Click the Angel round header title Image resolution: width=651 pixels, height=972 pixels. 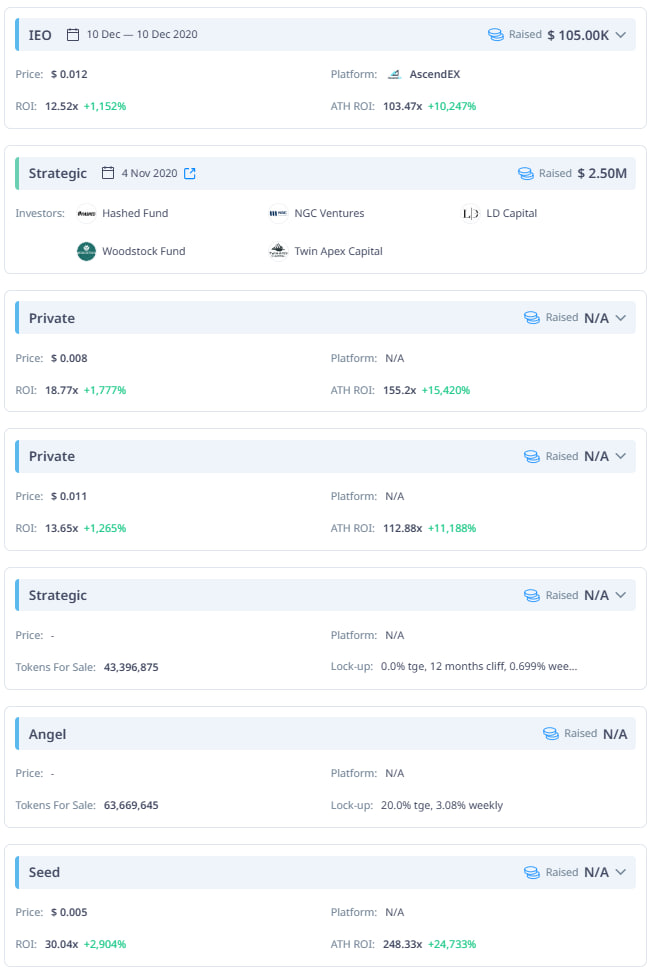pos(48,734)
